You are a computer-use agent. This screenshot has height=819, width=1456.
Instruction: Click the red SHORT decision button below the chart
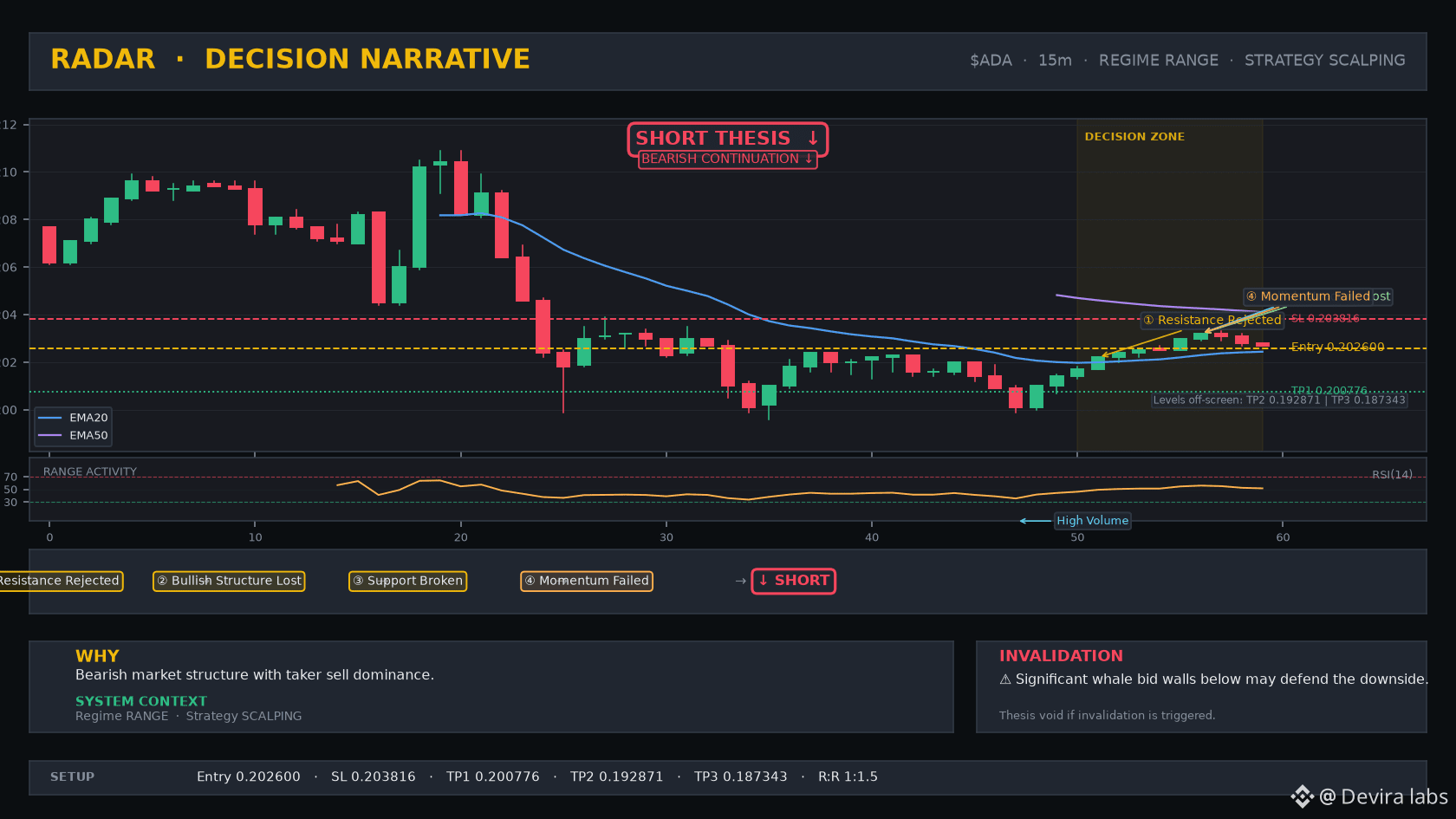point(793,581)
